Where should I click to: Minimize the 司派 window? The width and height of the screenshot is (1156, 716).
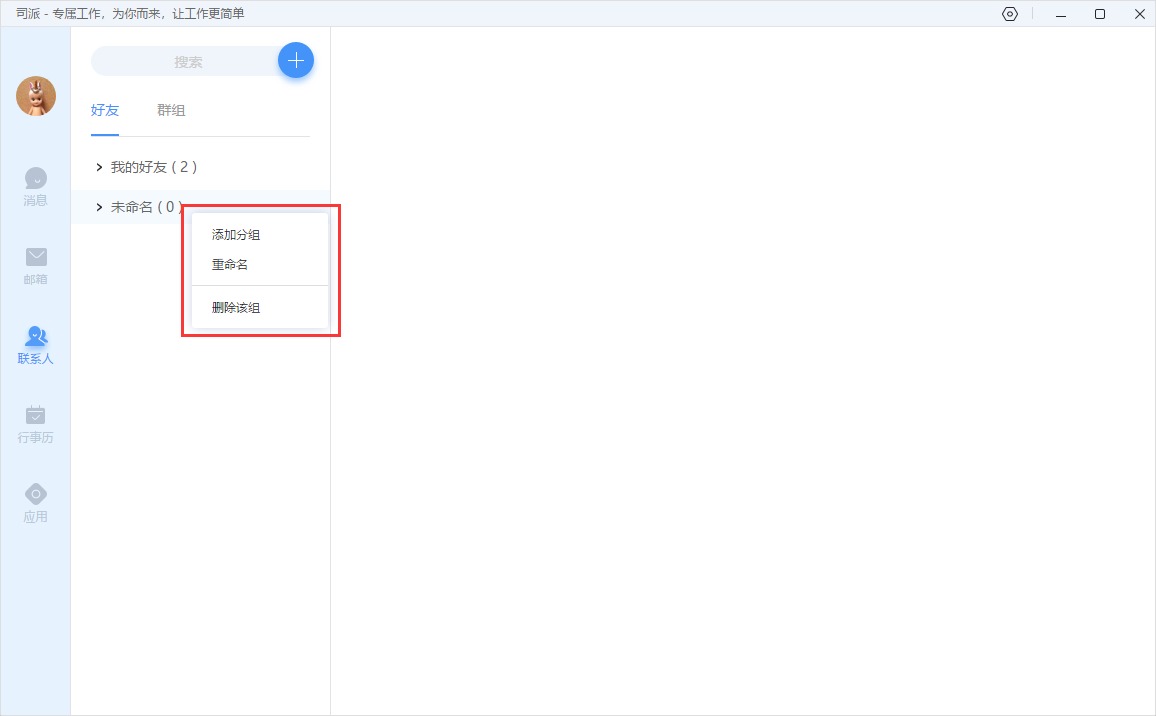[1061, 14]
